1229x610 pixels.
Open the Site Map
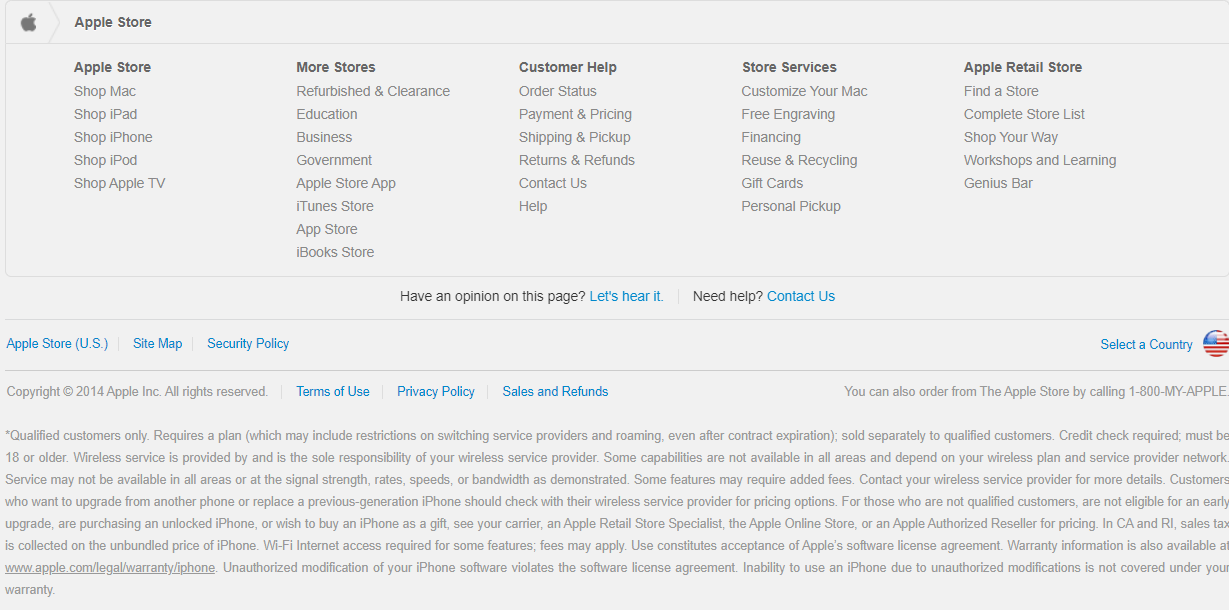click(x=157, y=343)
